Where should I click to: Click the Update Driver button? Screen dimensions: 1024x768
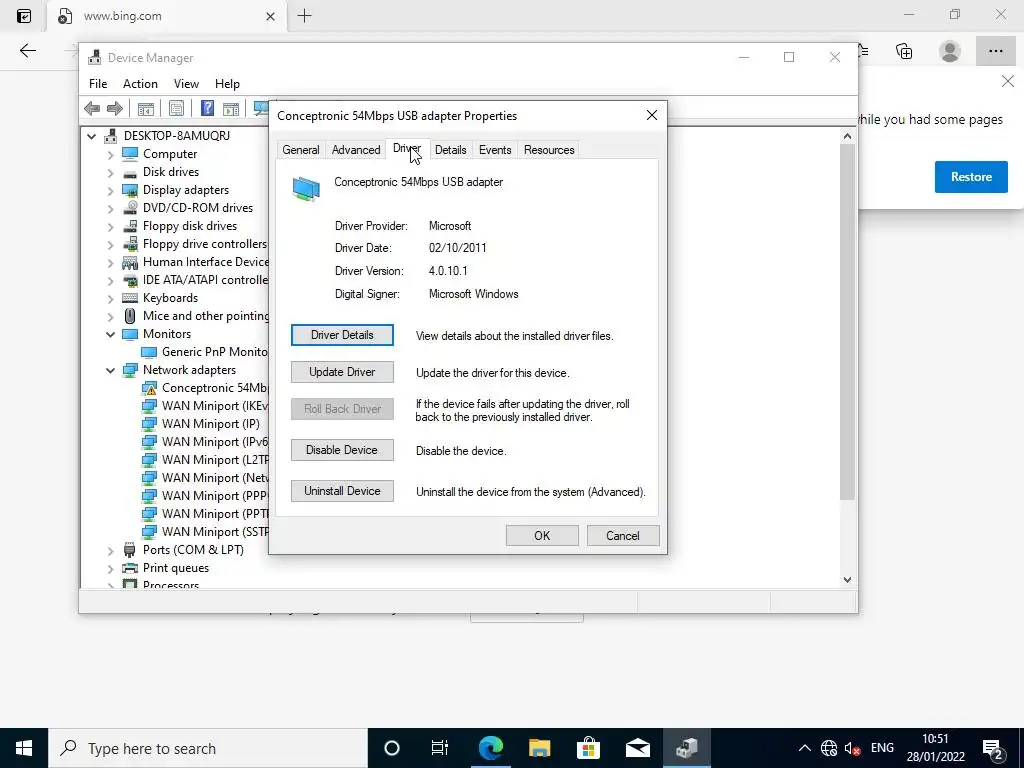pos(342,372)
